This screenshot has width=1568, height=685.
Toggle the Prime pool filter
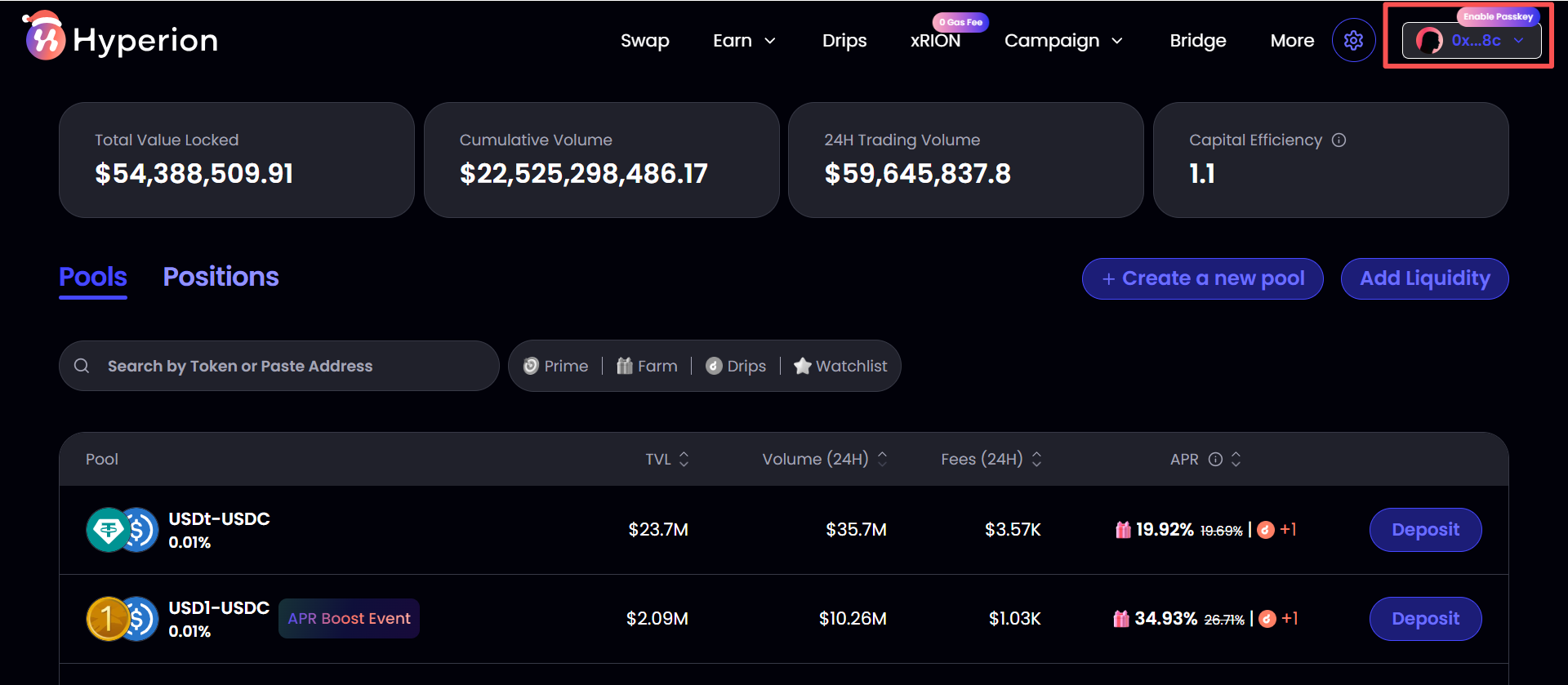click(x=556, y=366)
